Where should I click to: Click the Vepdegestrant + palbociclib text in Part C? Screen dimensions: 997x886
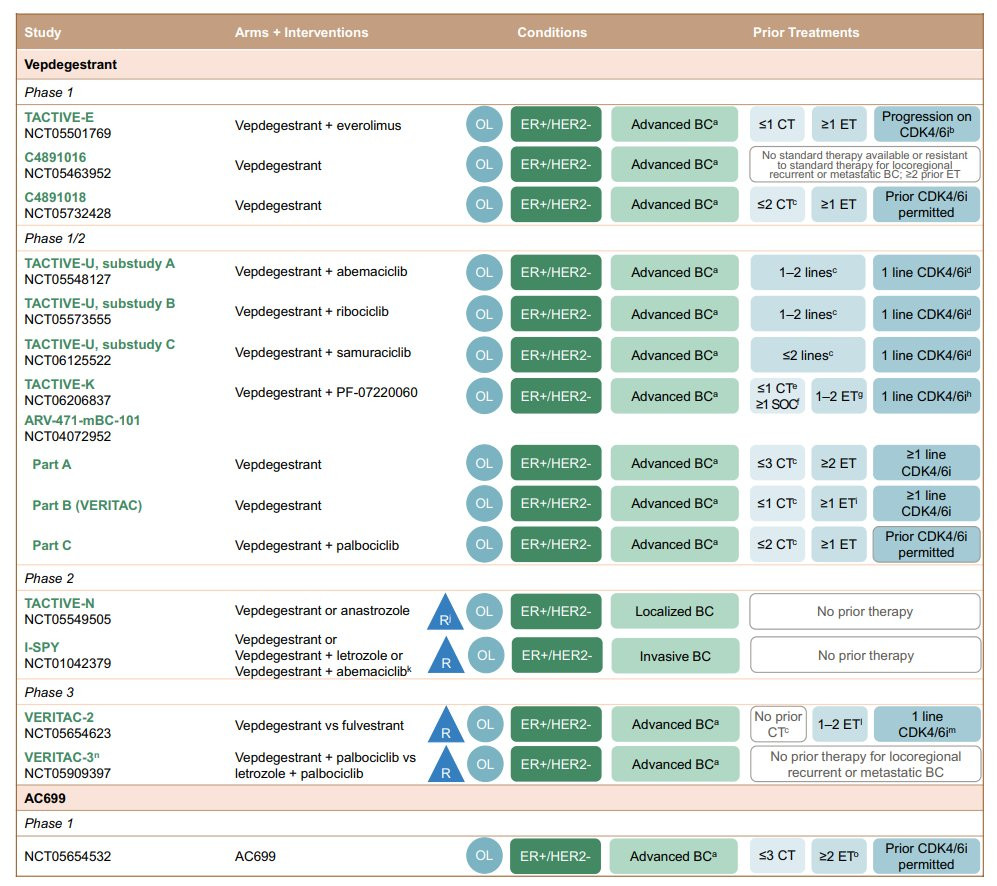(x=317, y=545)
